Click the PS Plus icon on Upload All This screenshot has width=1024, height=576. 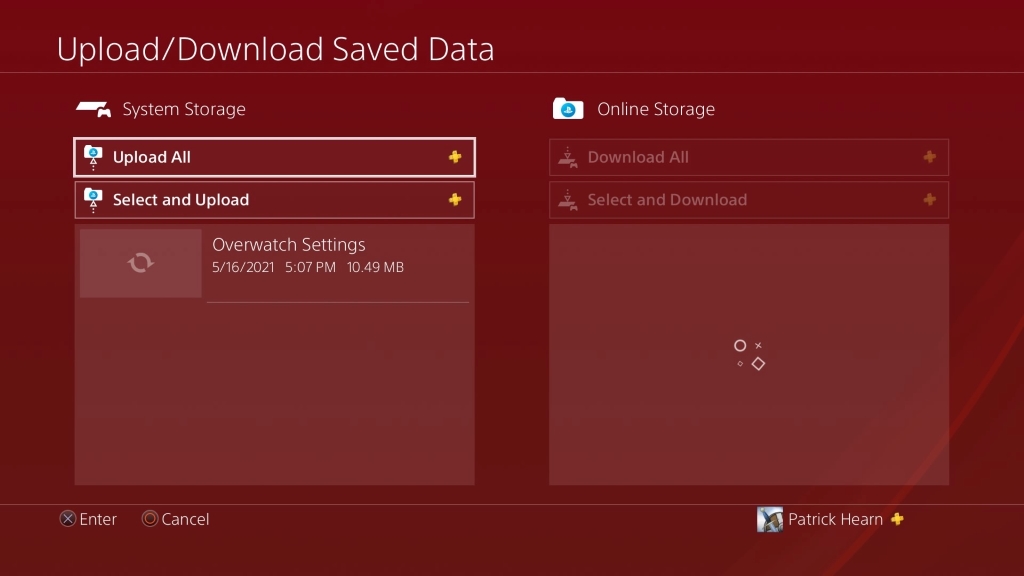click(455, 157)
